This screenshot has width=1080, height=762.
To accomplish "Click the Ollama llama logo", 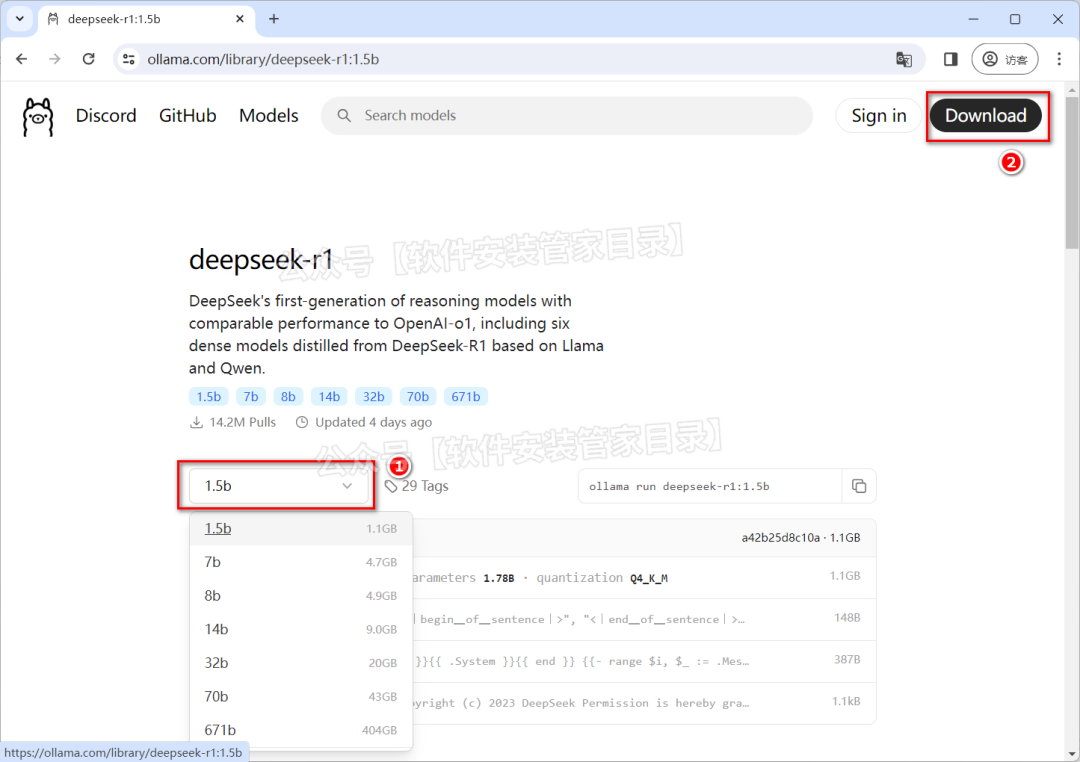I will [x=37, y=116].
